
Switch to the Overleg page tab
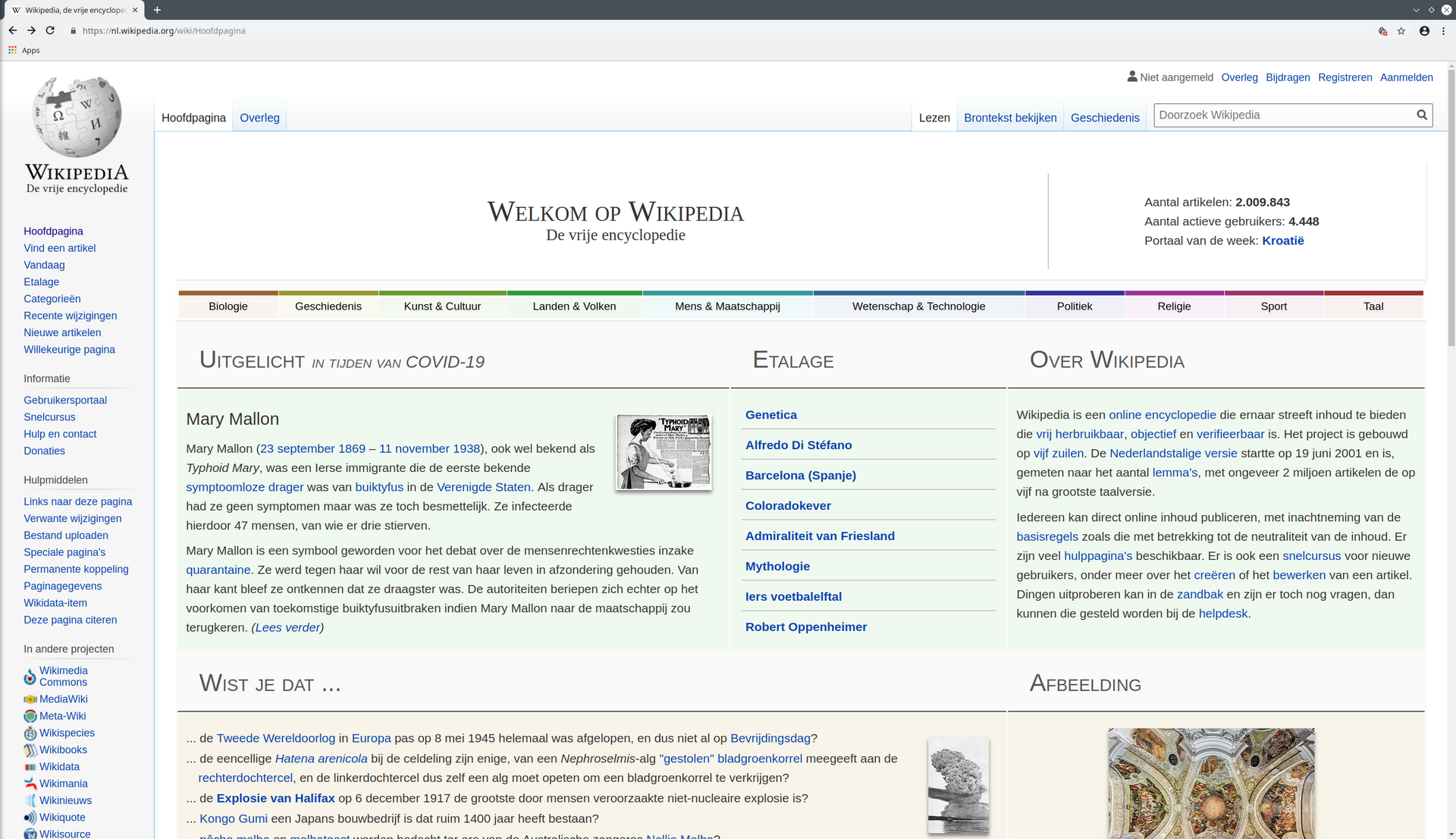[x=259, y=118]
